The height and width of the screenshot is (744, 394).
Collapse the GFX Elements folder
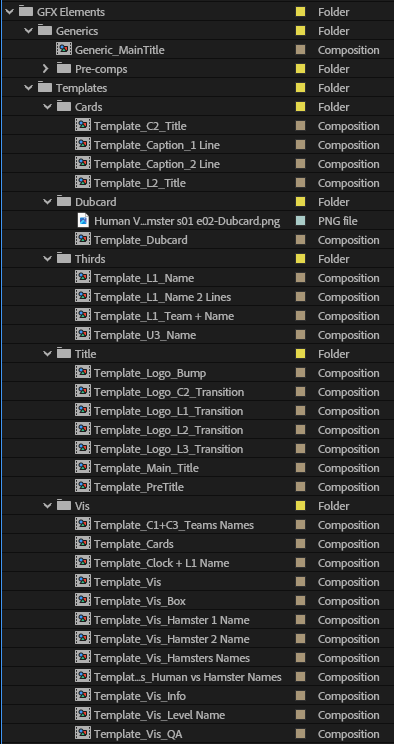[x=9, y=12]
